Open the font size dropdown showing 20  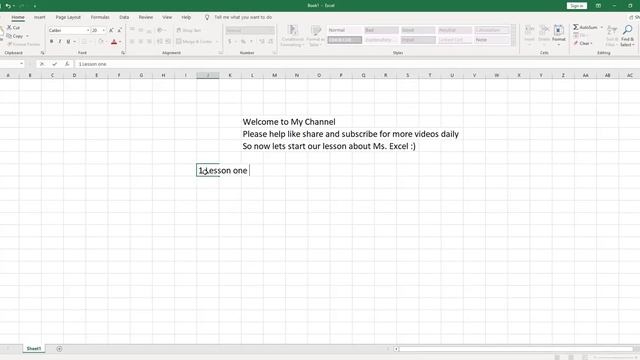click(104, 31)
